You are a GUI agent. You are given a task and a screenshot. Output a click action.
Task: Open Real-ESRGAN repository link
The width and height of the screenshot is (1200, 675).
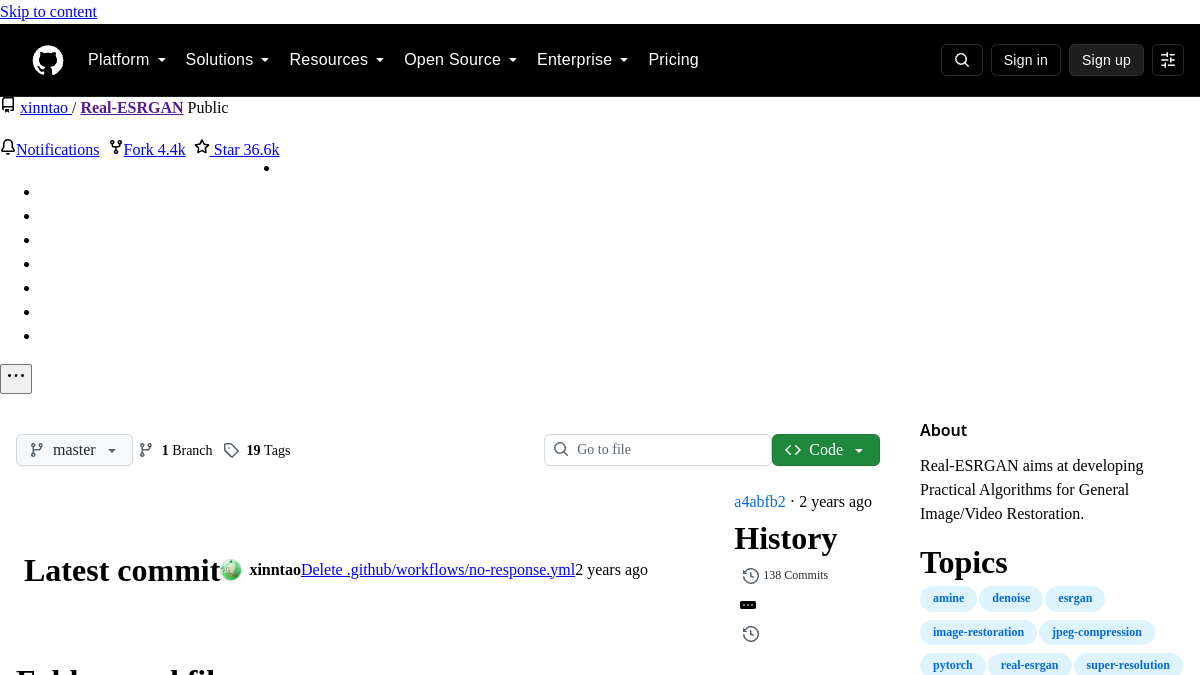132,108
